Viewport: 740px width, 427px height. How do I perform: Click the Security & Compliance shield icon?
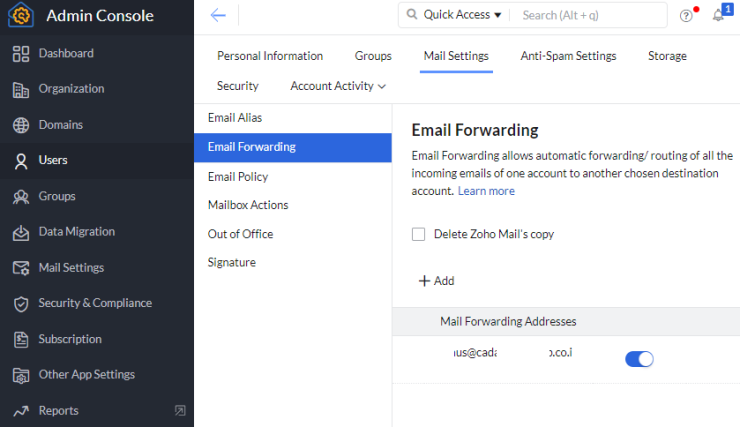tap(21, 304)
